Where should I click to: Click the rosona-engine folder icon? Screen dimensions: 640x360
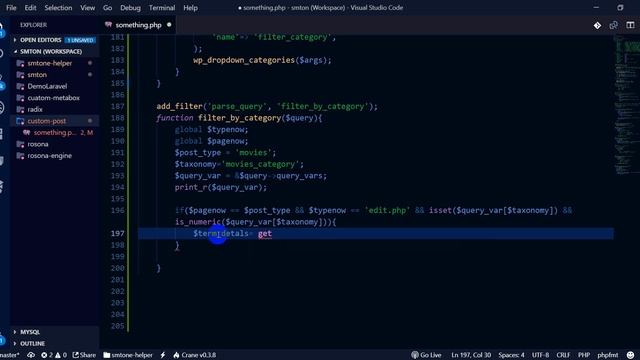[x=20, y=156]
